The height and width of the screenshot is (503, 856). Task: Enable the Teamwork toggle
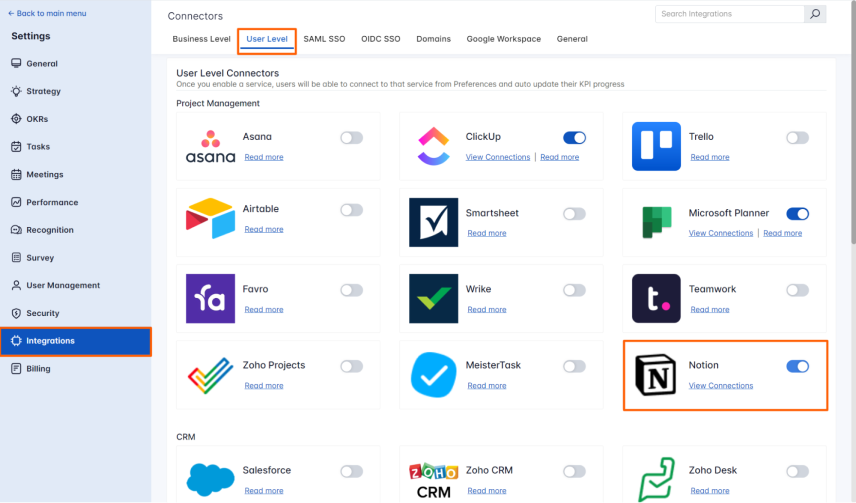point(798,290)
